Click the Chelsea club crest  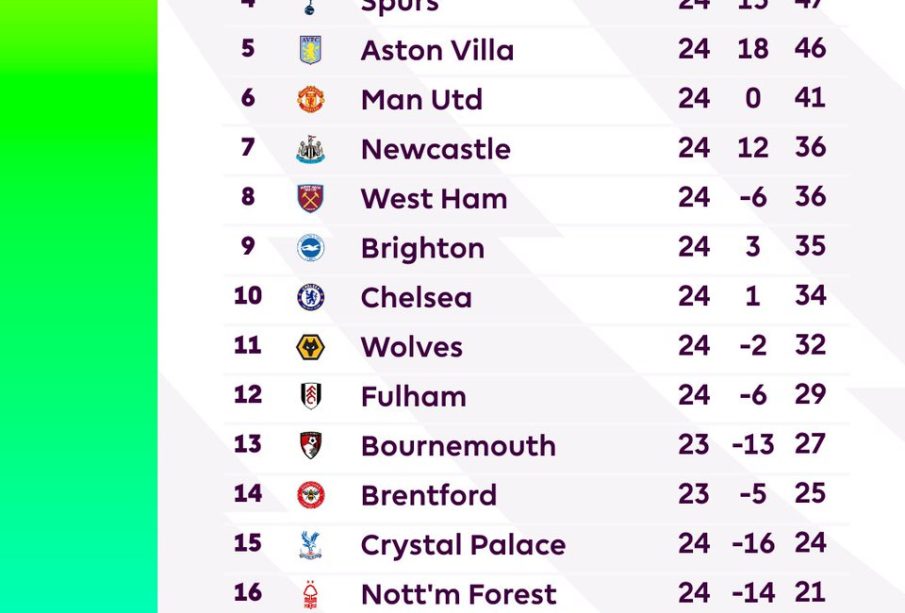tap(310, 297)
